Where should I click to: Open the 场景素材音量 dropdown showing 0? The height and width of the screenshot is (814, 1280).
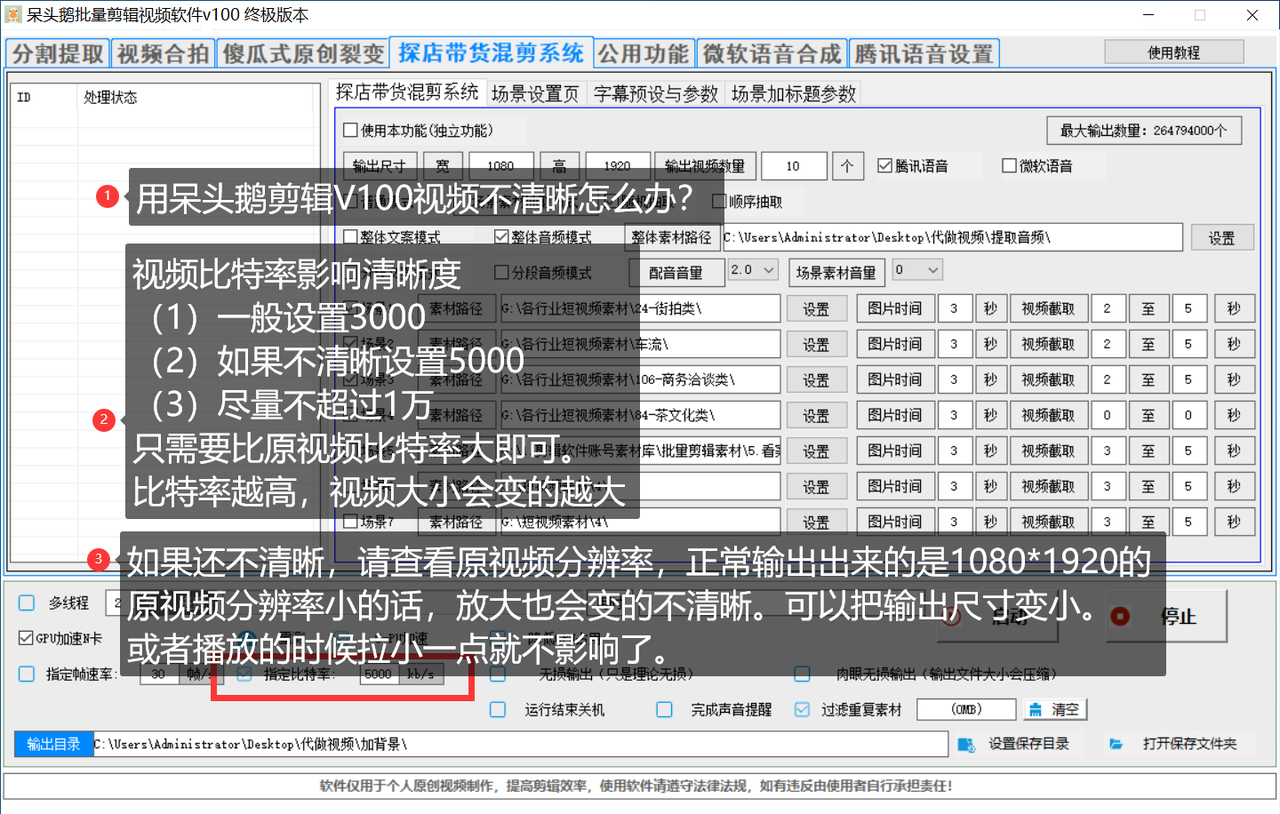click(917, 270)
